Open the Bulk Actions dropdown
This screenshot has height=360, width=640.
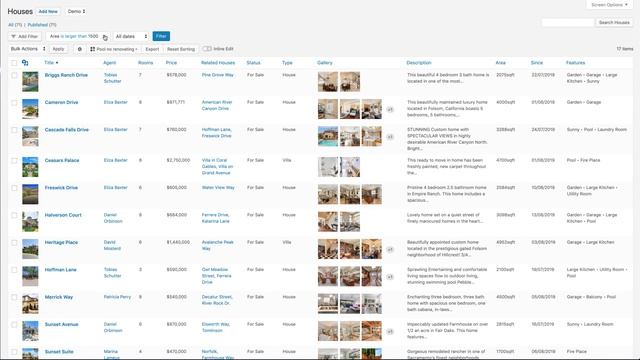(27, 49)
